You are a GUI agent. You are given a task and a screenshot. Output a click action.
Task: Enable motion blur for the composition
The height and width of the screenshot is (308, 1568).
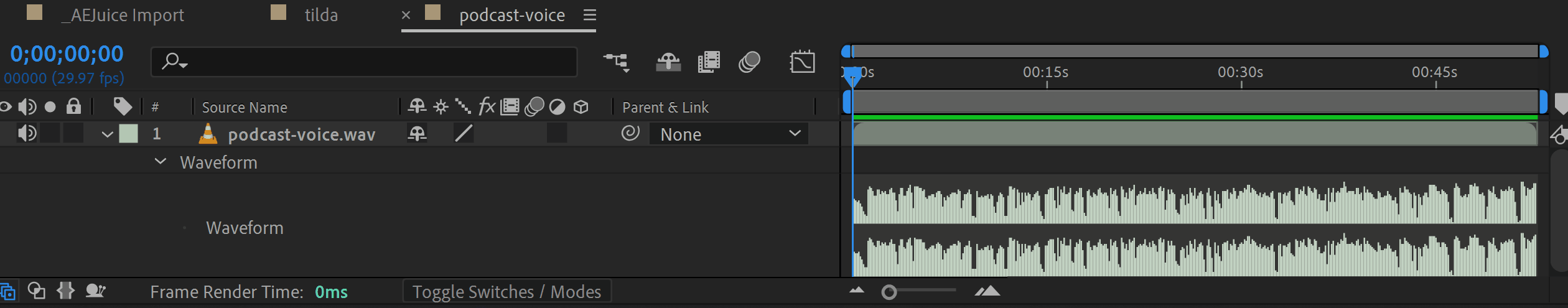tap(749, 62)
